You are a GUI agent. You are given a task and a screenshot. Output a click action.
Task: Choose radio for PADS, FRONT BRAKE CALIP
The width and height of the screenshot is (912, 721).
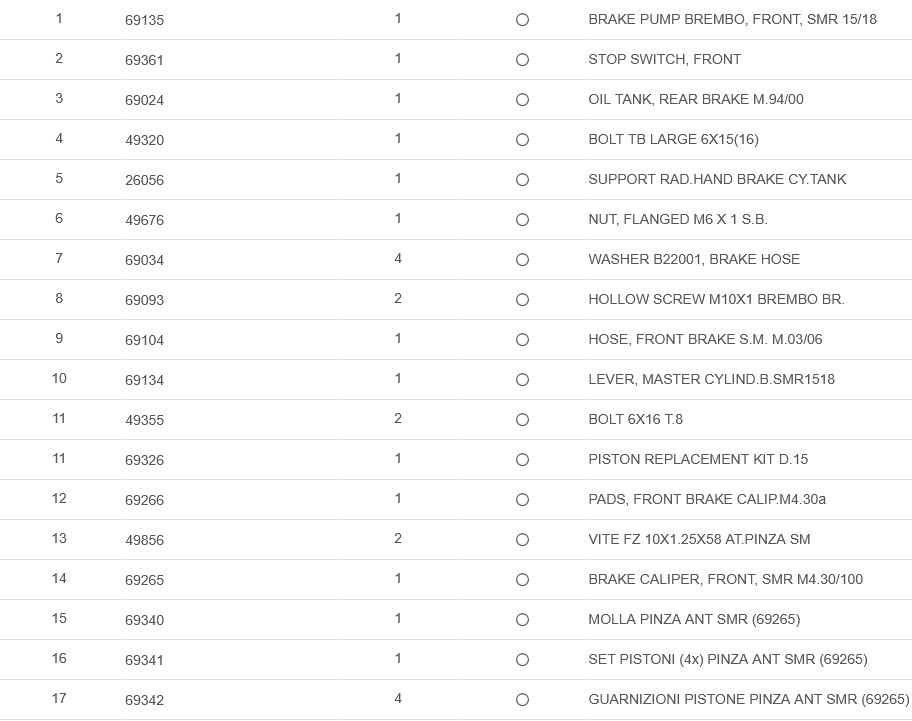[x=522, y=500]
